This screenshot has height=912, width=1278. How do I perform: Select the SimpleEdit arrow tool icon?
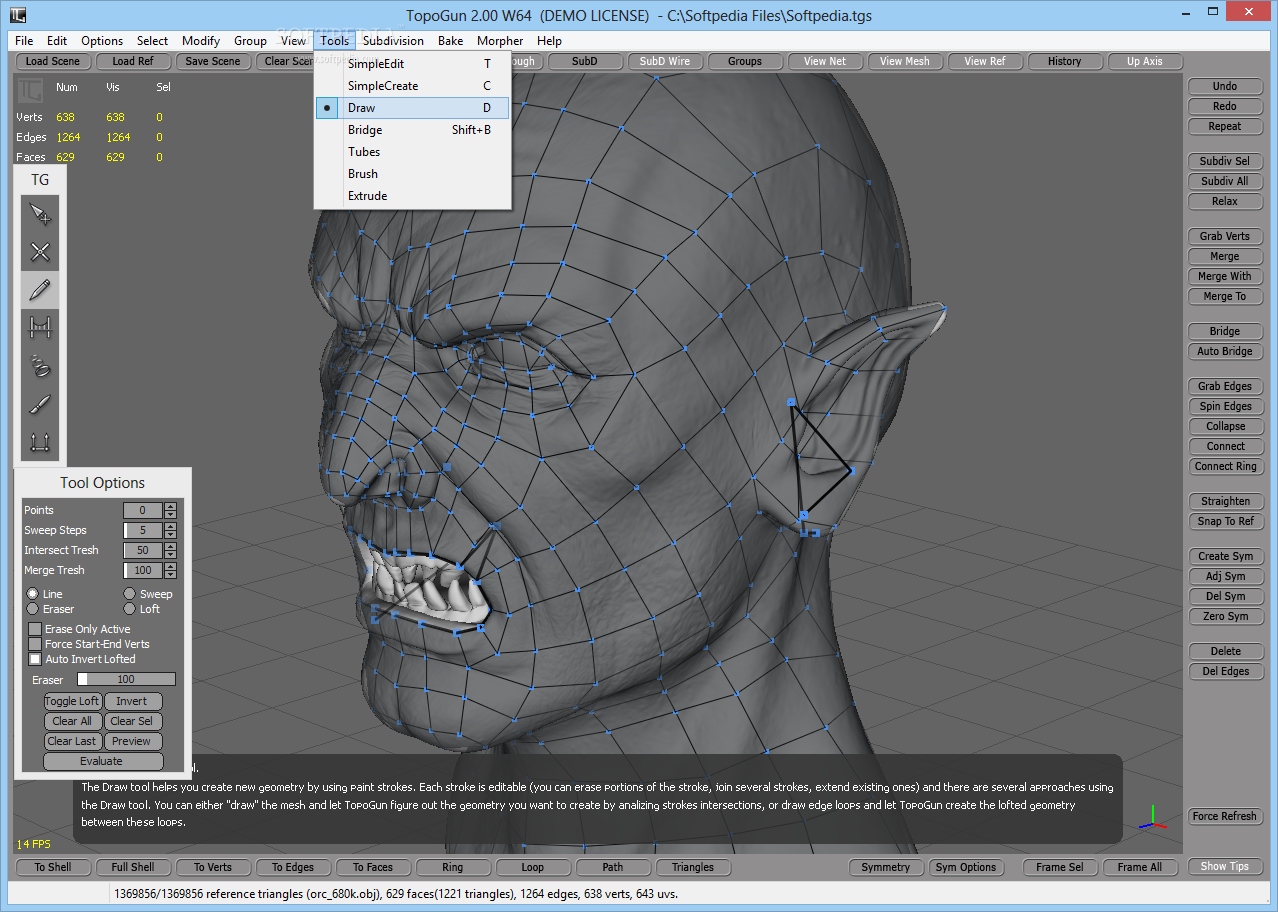tap(40, 214)
